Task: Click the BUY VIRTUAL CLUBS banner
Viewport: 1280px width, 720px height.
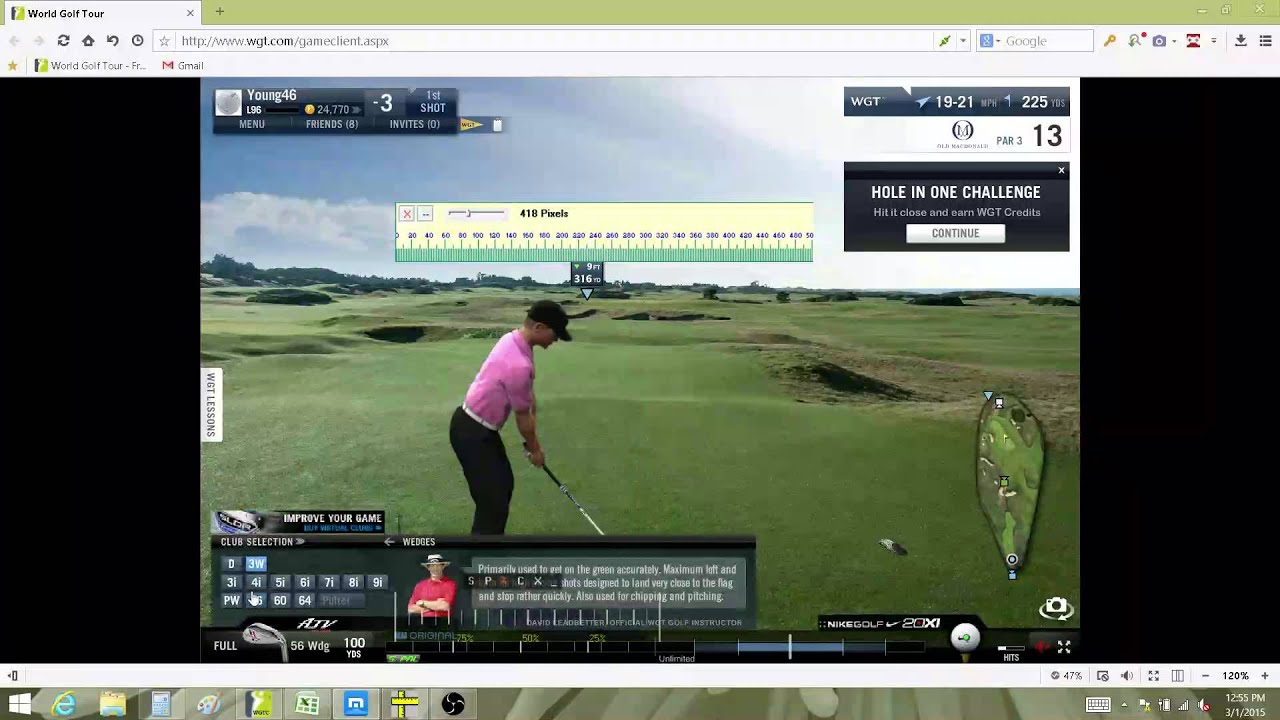Action: click(298, 522)
